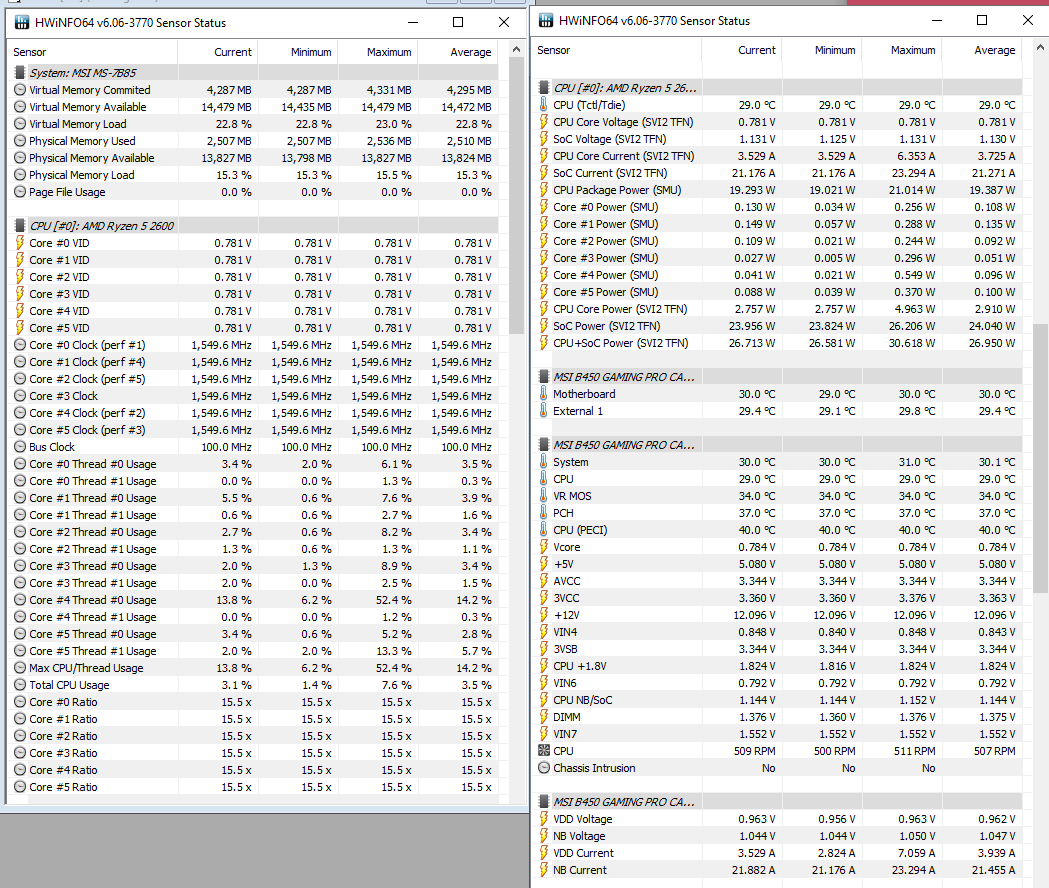Click the clock icon beside Core #0 Ratio
Image resolution: width=1049 pixels, height=888 pixels.
tap(20, 702)
